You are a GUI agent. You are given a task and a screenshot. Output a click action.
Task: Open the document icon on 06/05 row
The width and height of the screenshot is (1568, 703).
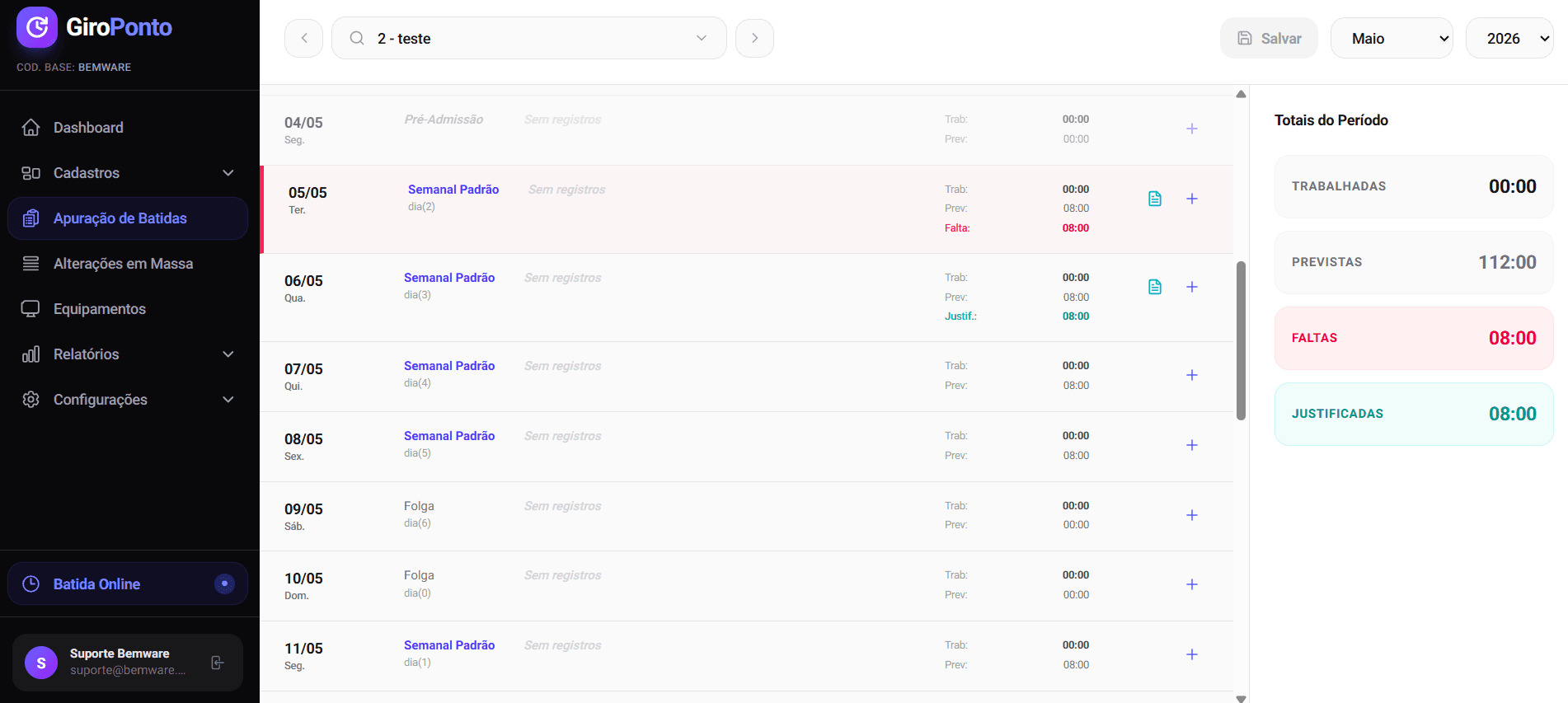pyautogui.click(x=1155, y=287)
